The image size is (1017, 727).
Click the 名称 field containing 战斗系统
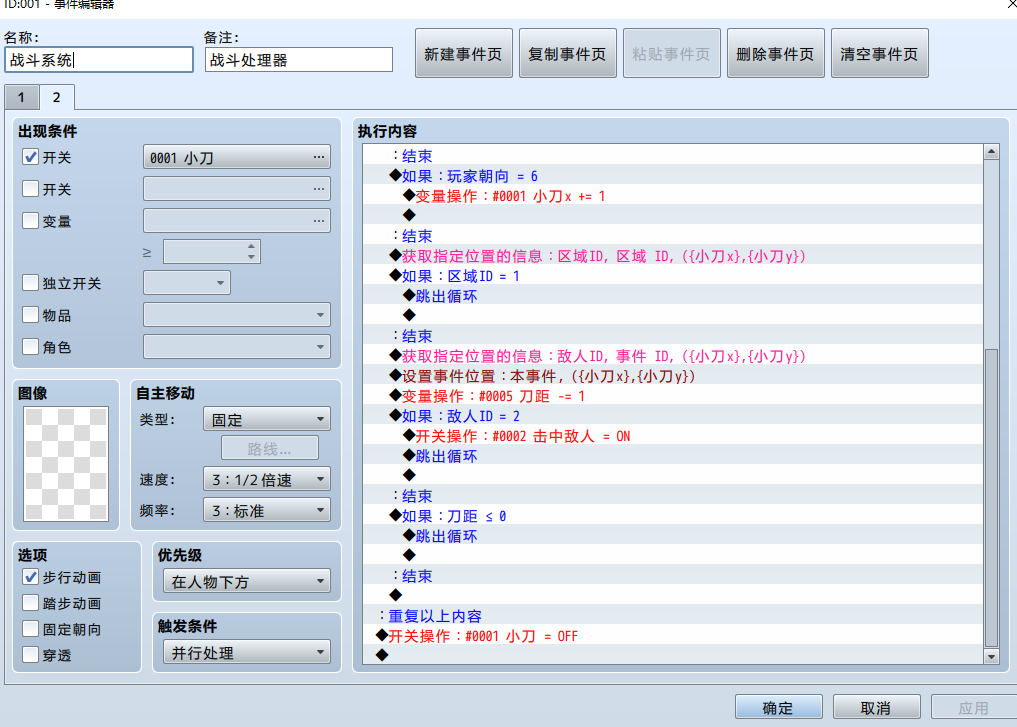(99, 60)
